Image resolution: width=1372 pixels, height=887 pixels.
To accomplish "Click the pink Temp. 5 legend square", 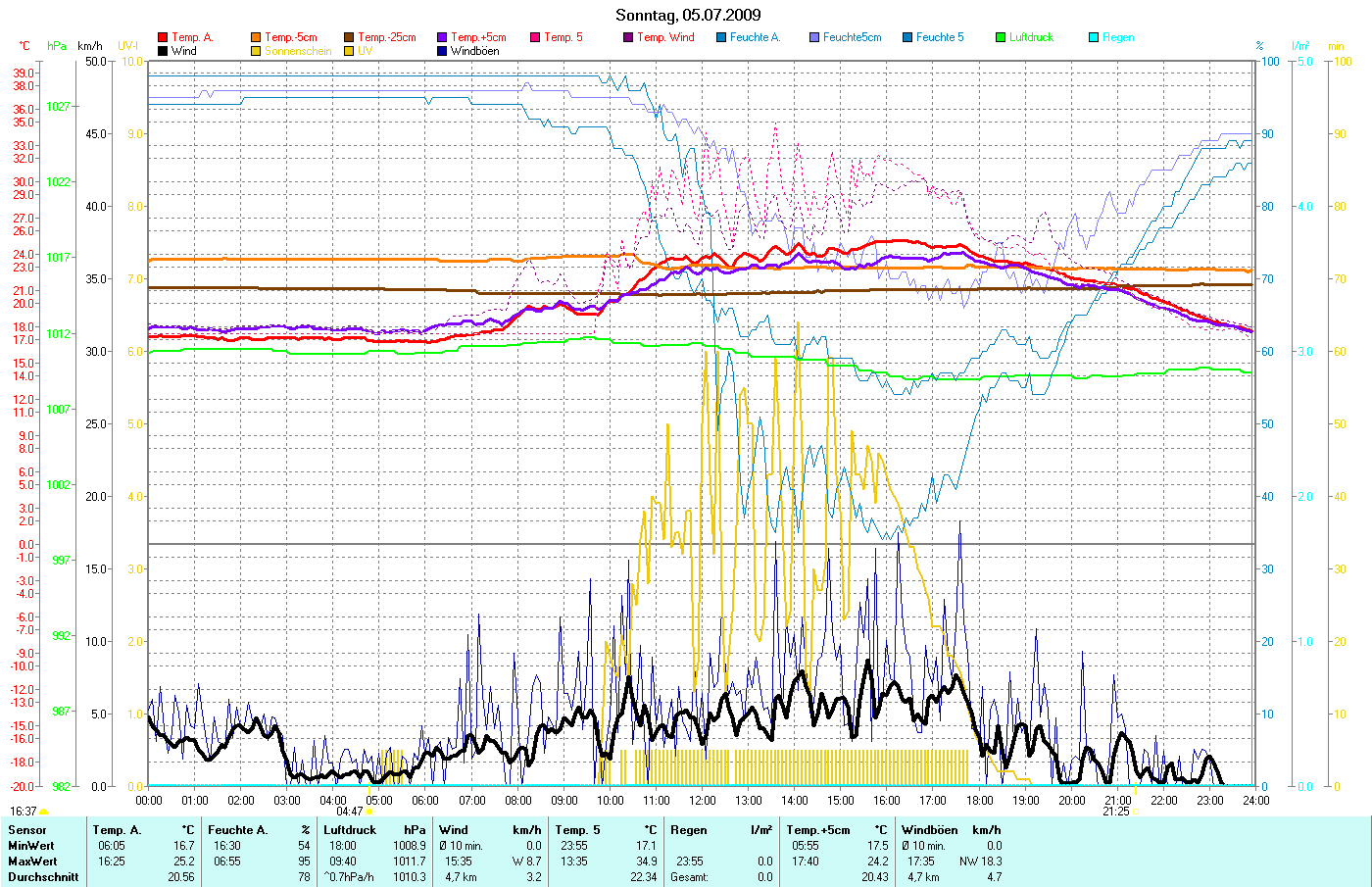I will pyautogui.click(x=535, y=37).
